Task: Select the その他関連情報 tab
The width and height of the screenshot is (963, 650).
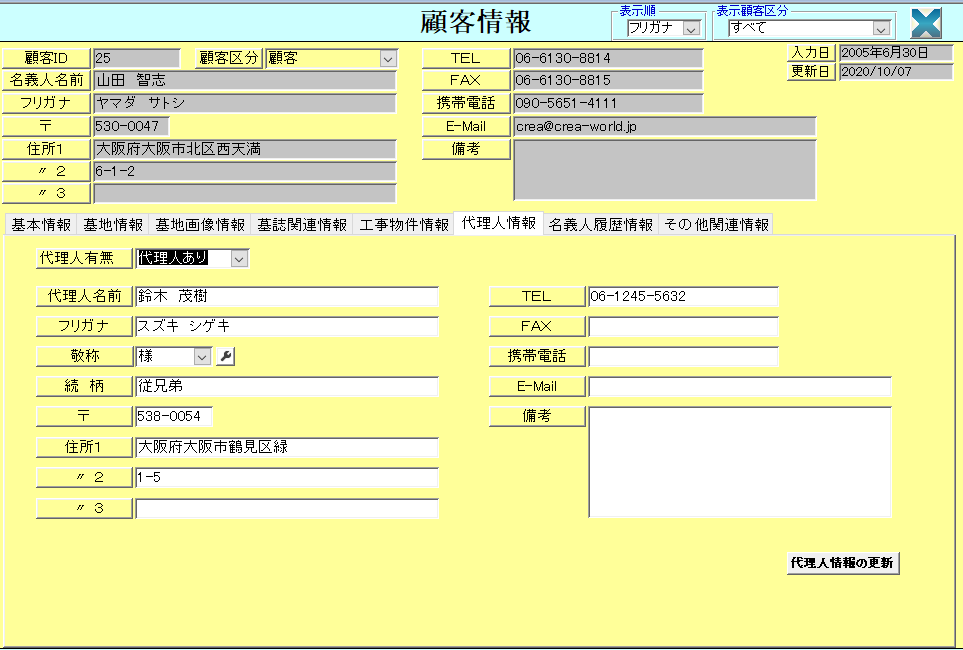Action: click(x=716, y=225)
